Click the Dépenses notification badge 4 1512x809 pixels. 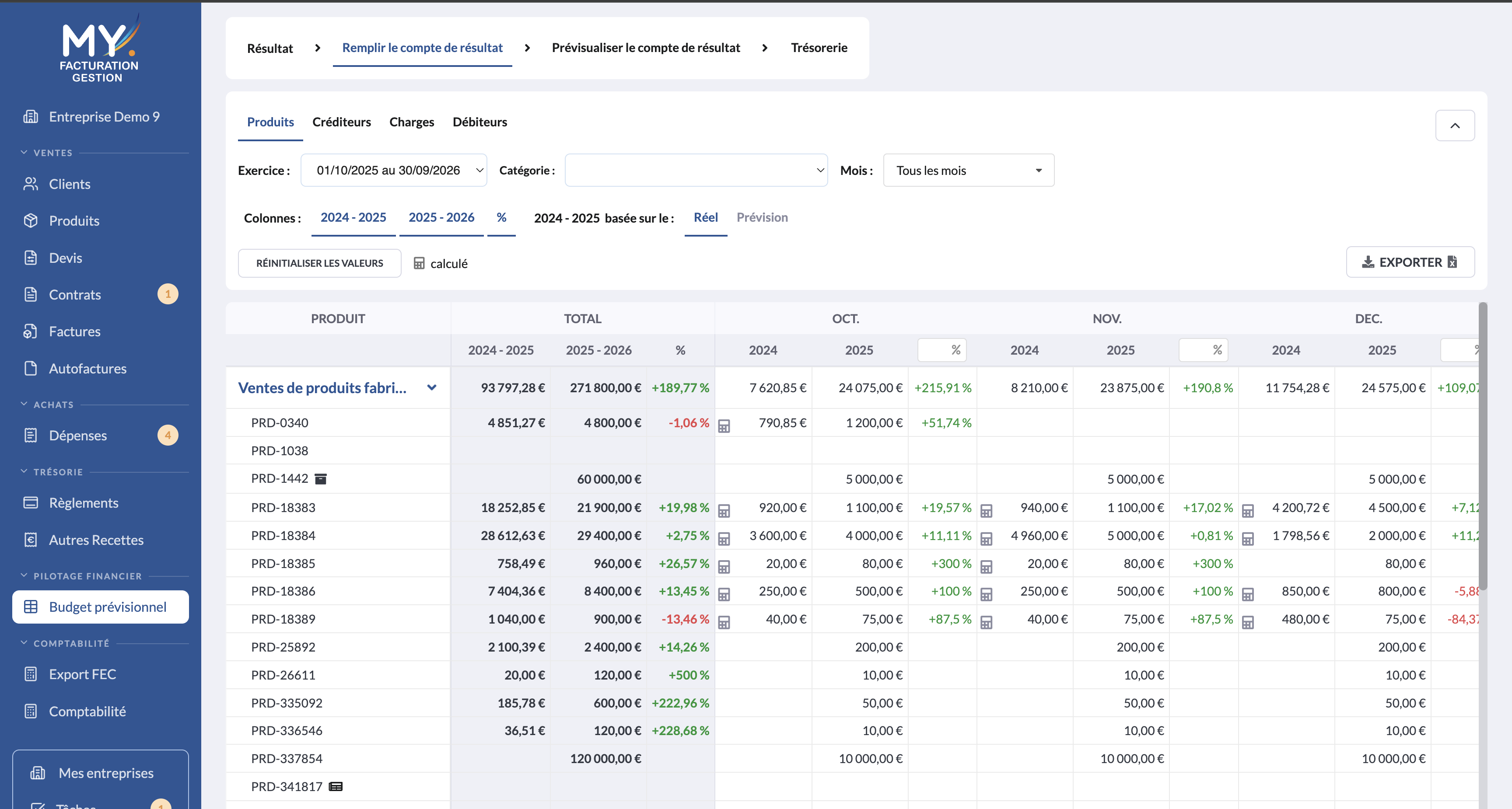point(168,435)
